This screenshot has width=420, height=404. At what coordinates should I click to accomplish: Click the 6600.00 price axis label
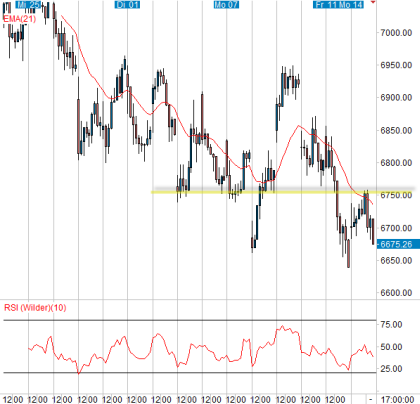[396, 293]
